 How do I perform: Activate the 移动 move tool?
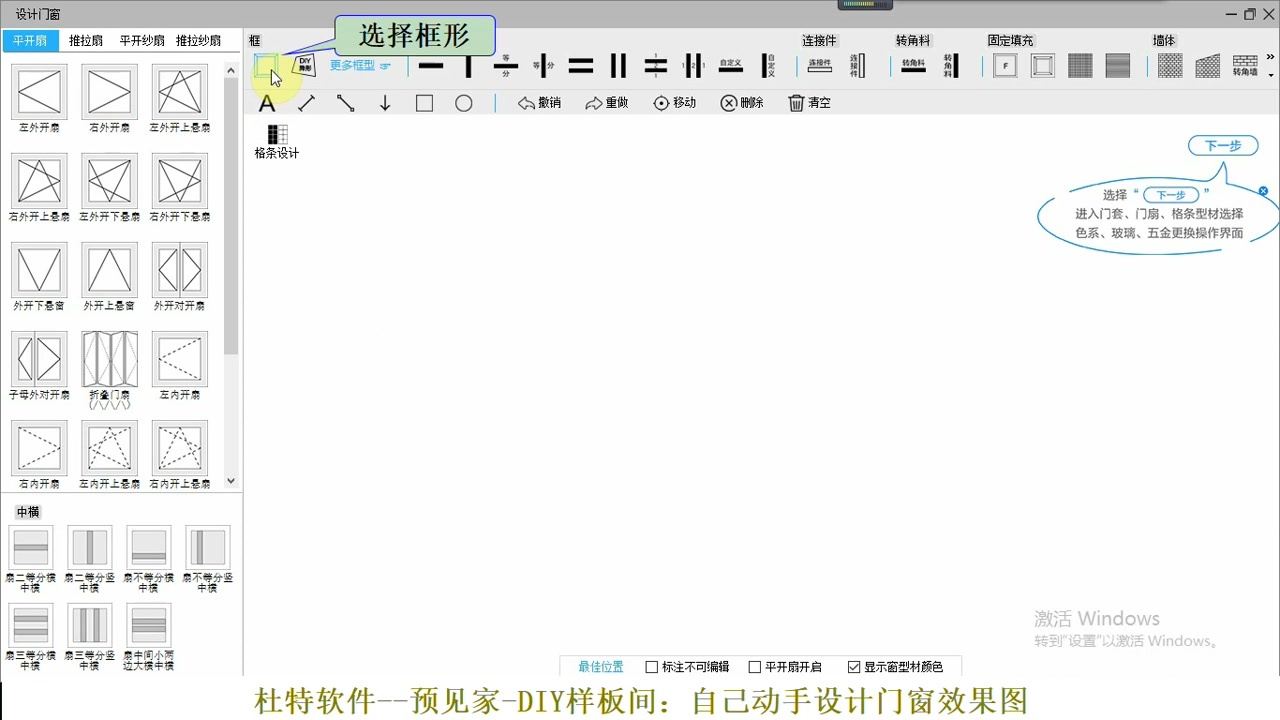coord(675,103)
